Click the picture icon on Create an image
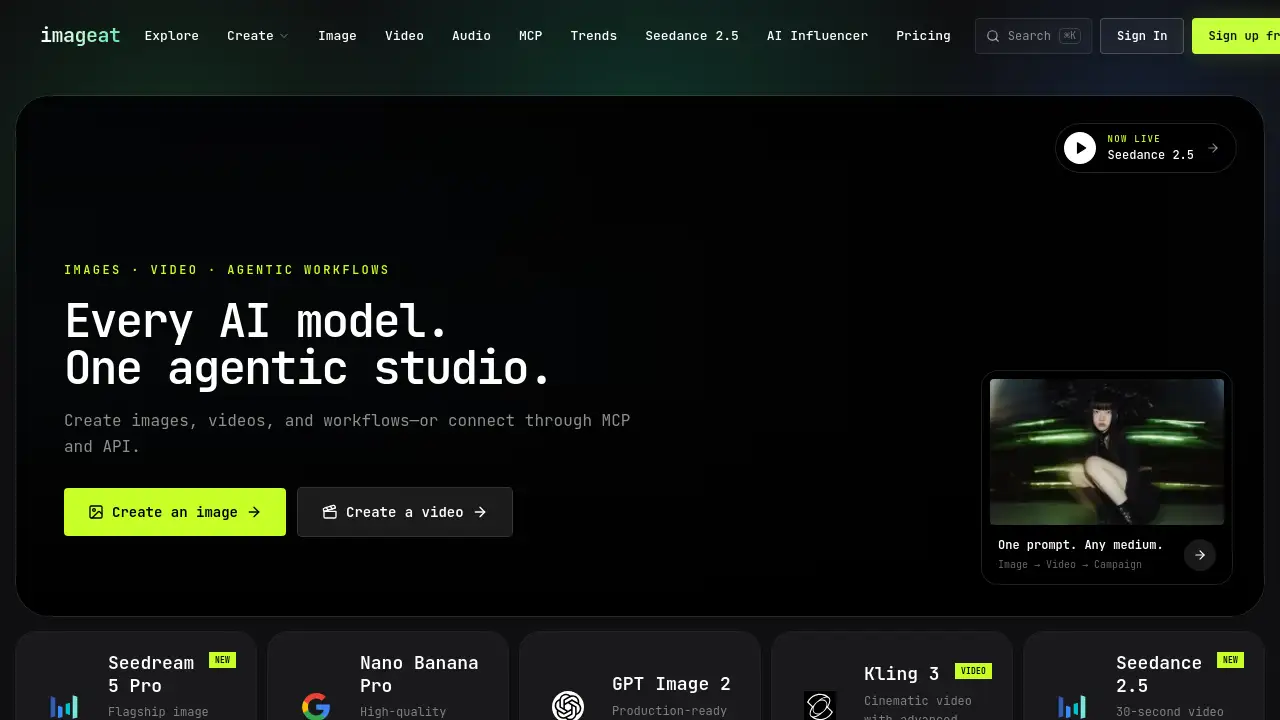 pos(96,512)
